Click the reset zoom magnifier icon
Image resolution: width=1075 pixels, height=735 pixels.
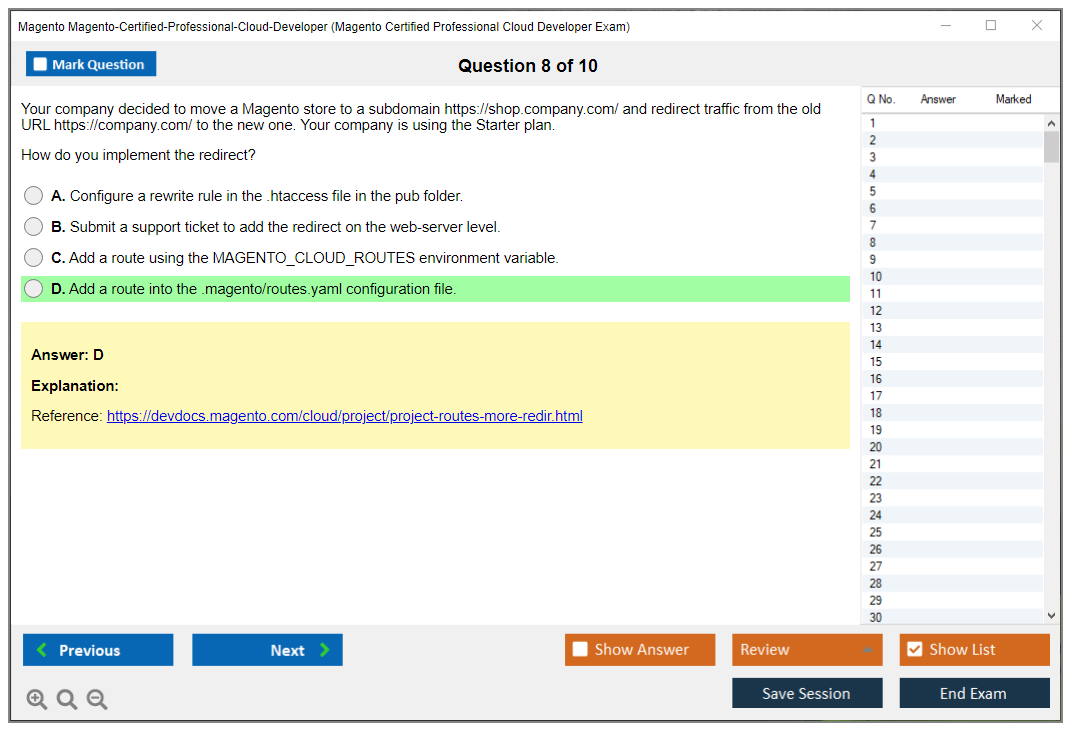67,700
